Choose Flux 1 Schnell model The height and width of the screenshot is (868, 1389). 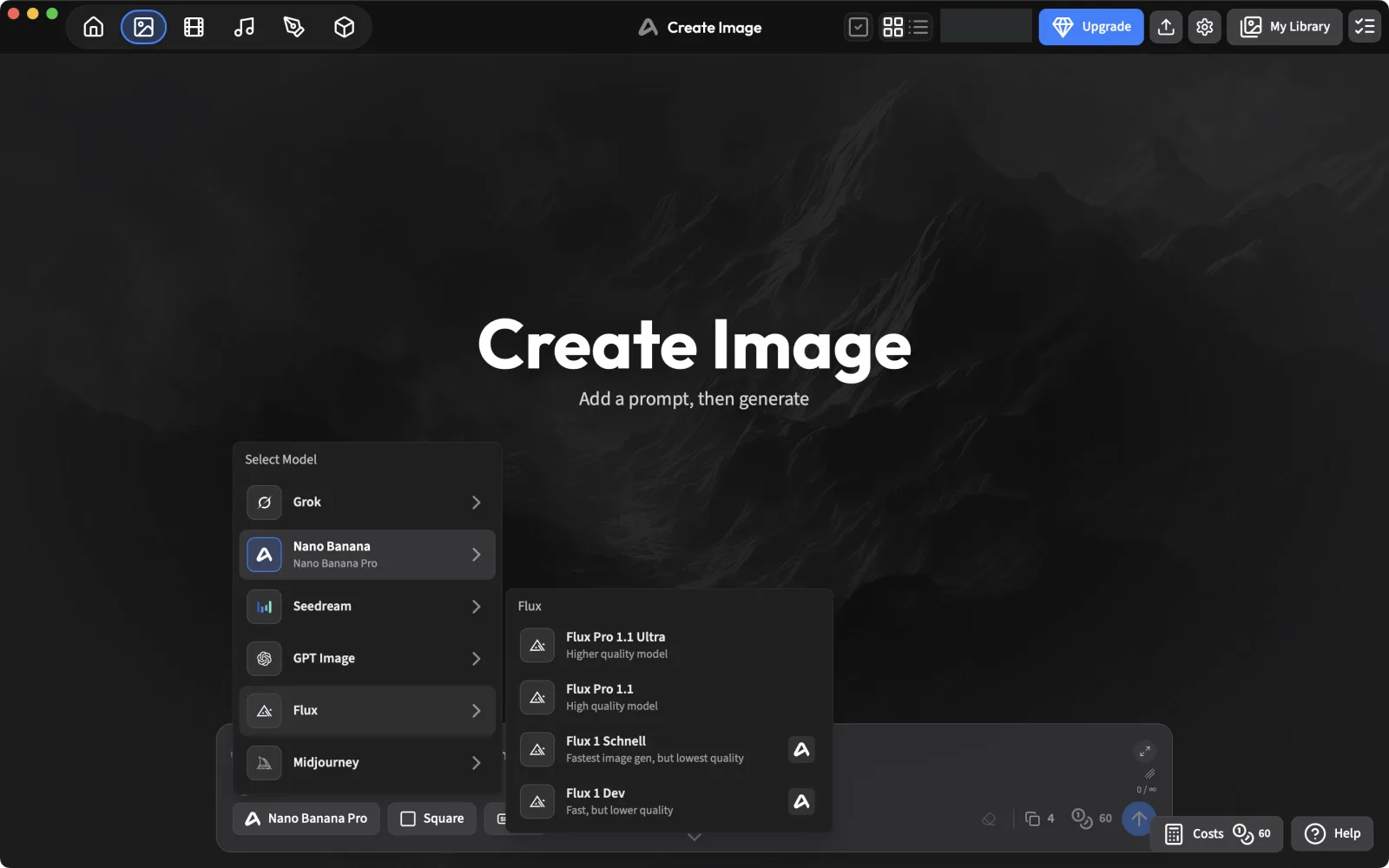pos(668,749)
